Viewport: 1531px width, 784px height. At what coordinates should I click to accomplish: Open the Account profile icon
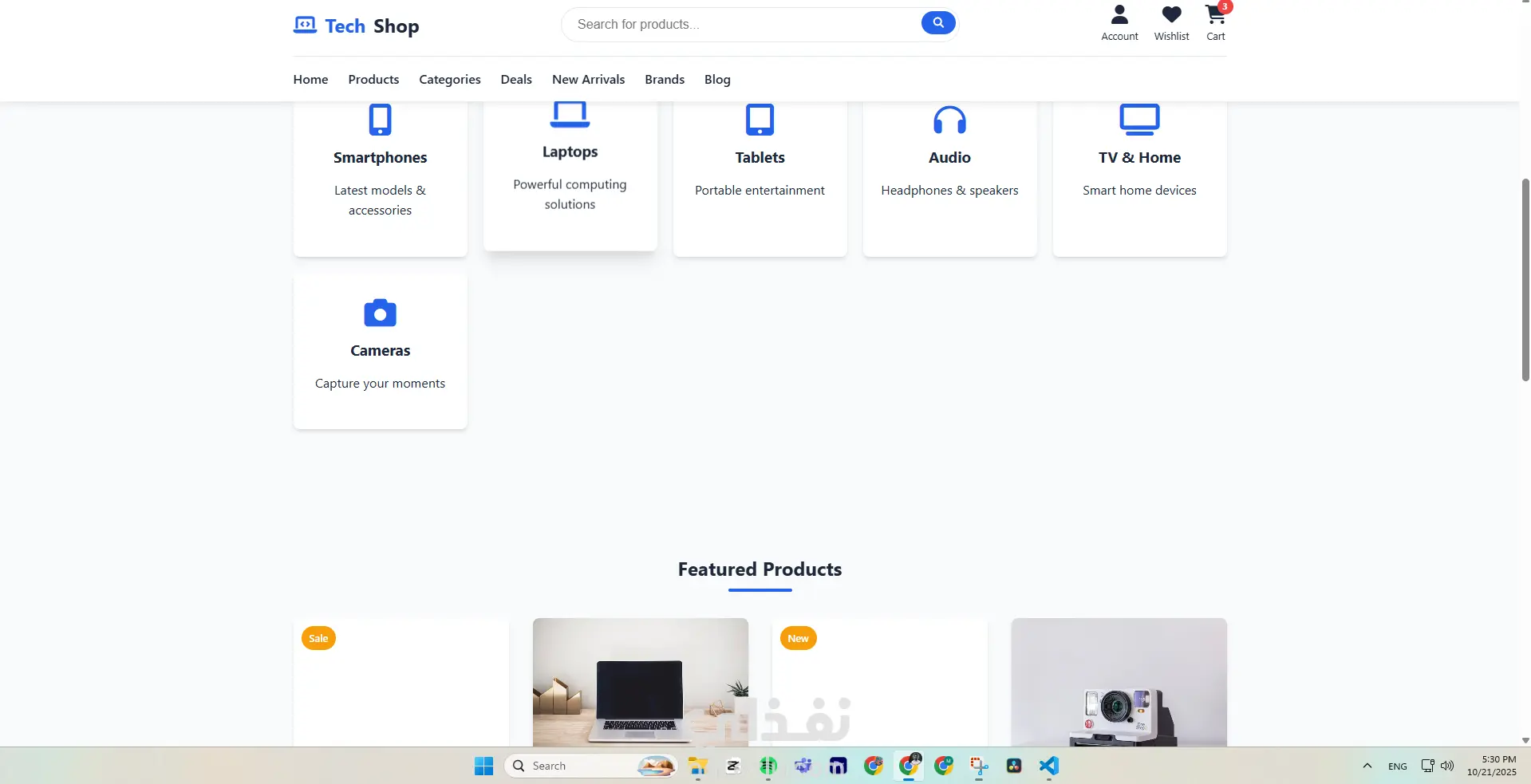click(1119, 14)
